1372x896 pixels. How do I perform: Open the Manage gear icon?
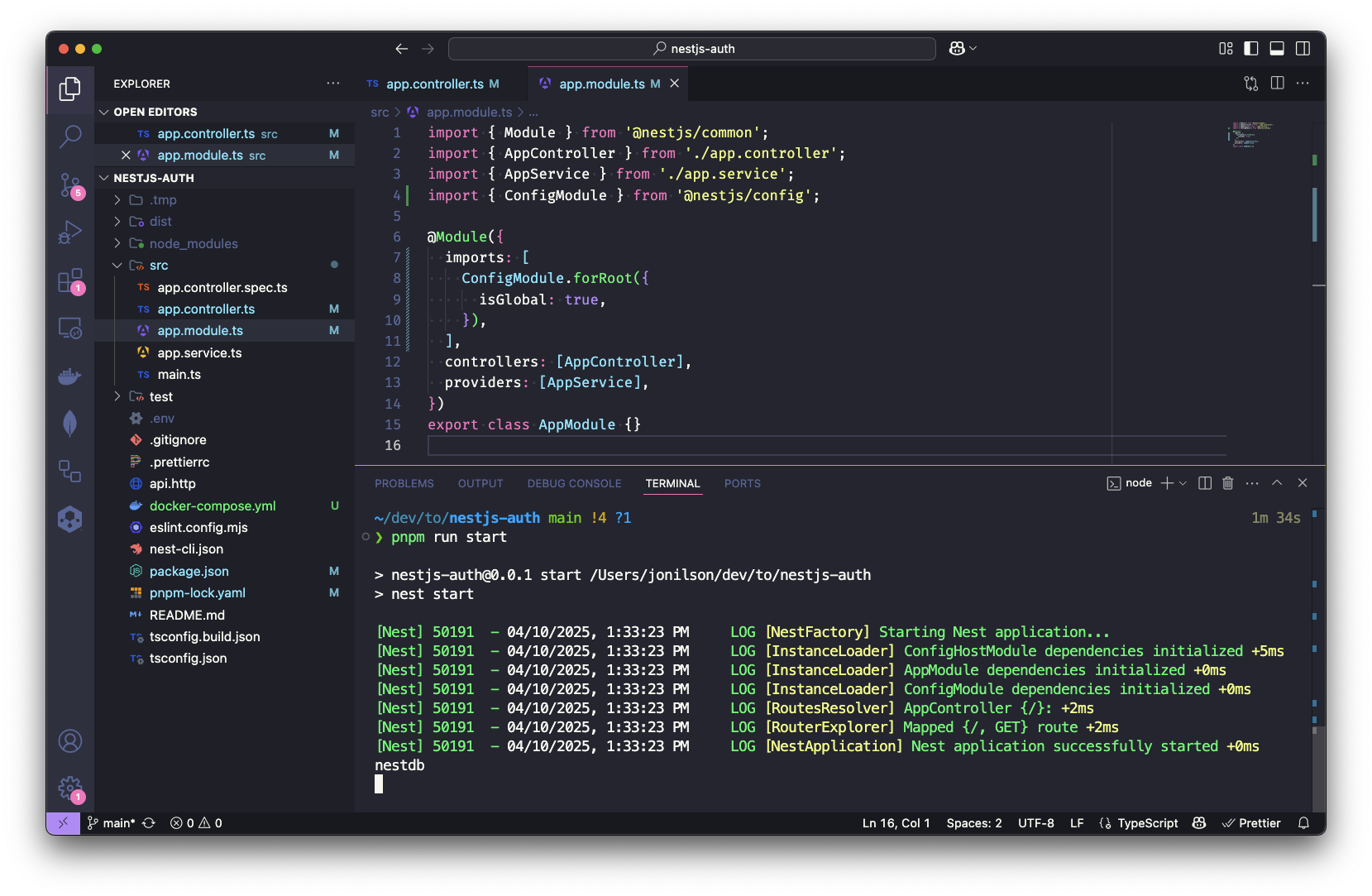click(70, 788)
